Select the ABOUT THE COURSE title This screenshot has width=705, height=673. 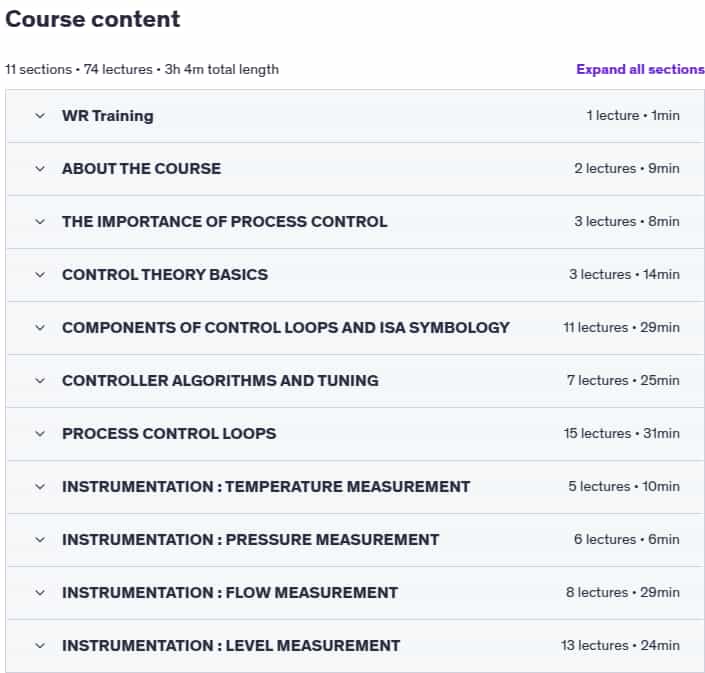[x=142, y=169]
